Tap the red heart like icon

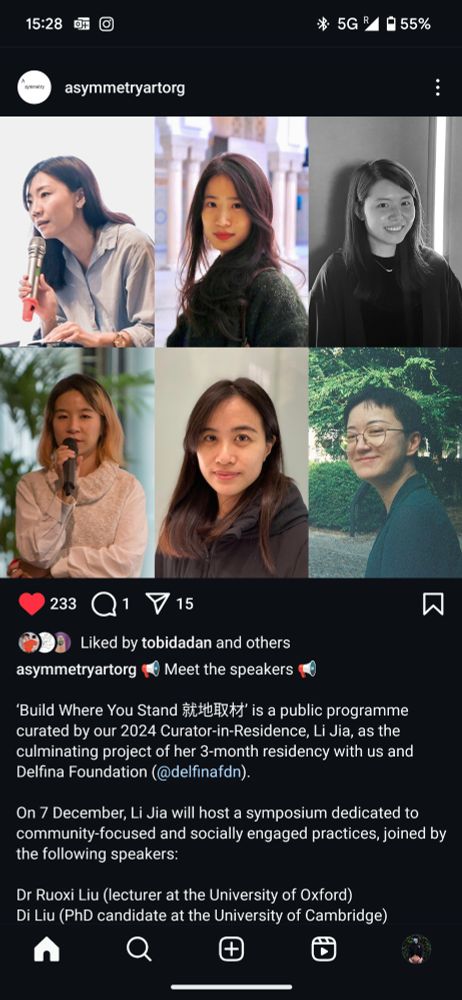(x=31, y=603)
